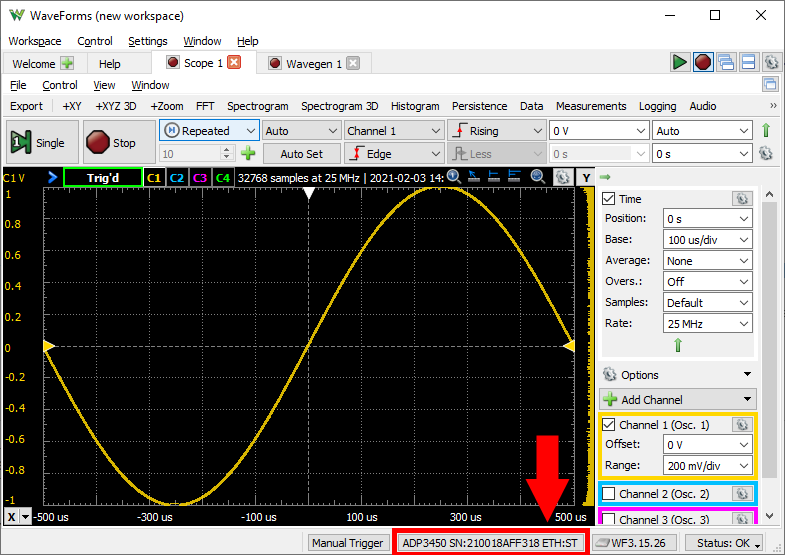785x555 pixels.
Task: Click the X cursor icon in the plot toolbar
Action: [x=494, y=176]
